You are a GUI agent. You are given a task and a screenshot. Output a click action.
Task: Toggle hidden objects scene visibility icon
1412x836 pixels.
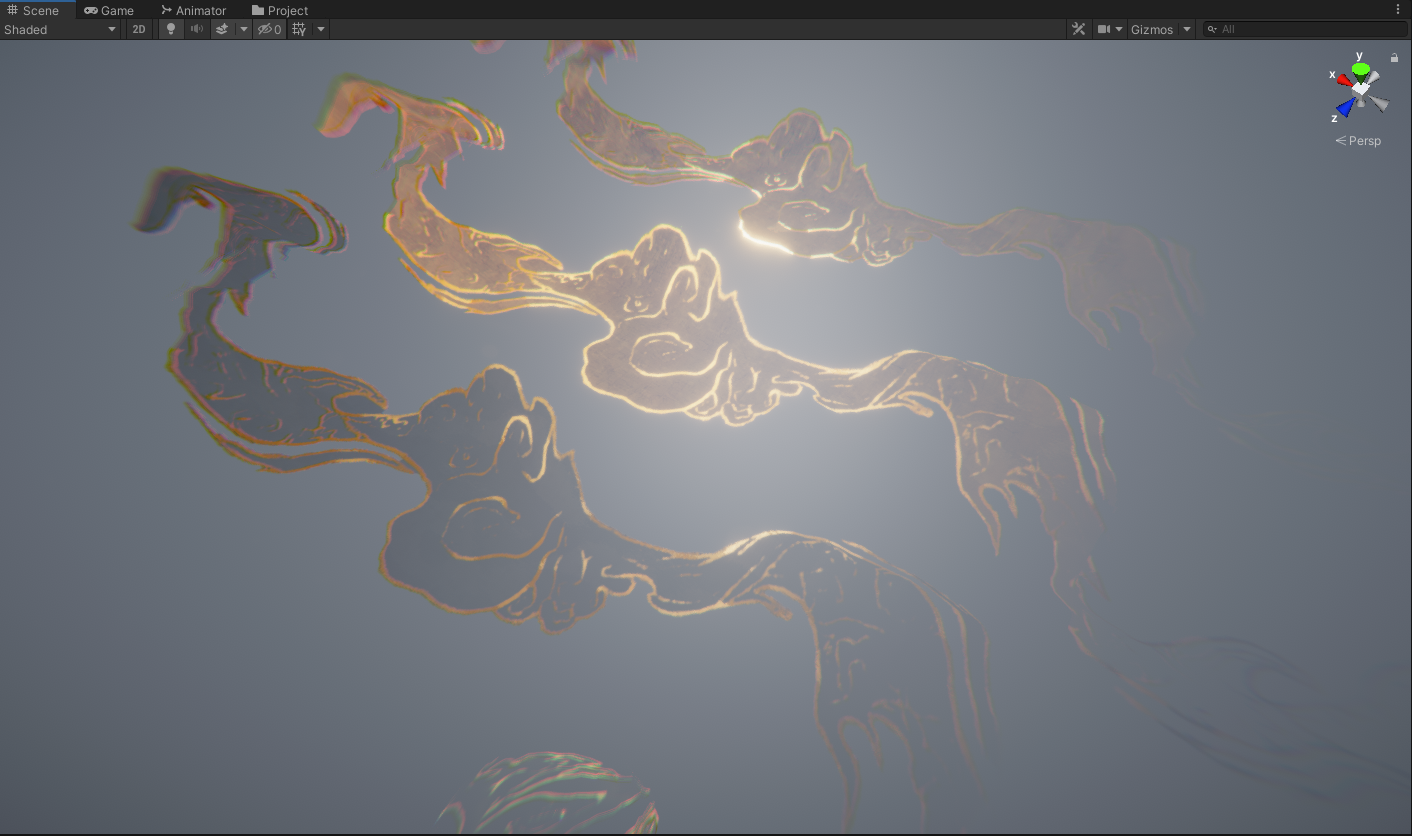(x=269, y=29)
